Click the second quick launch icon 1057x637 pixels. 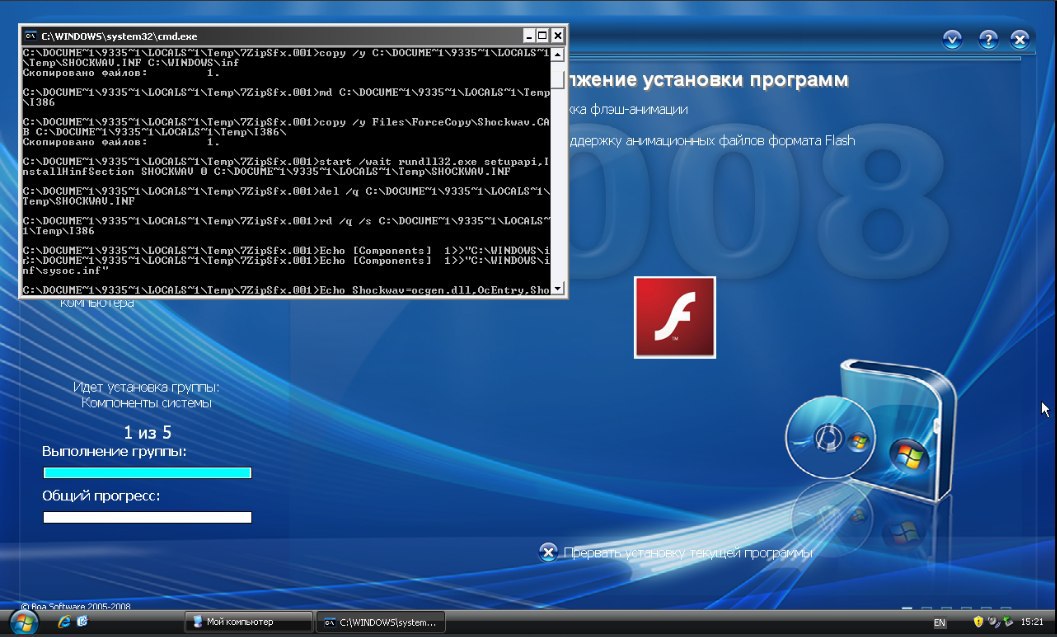82,621
